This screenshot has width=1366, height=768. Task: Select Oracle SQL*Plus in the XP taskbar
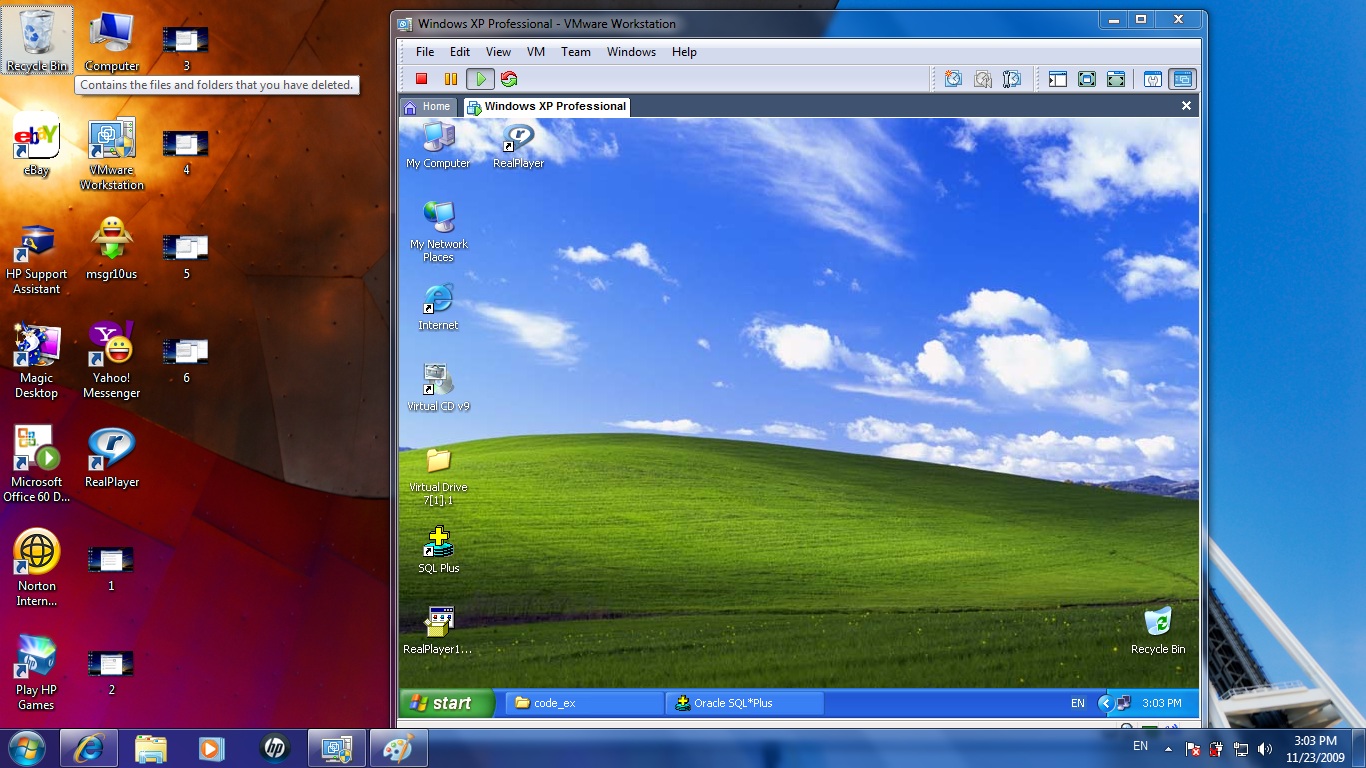click(744, 703)
